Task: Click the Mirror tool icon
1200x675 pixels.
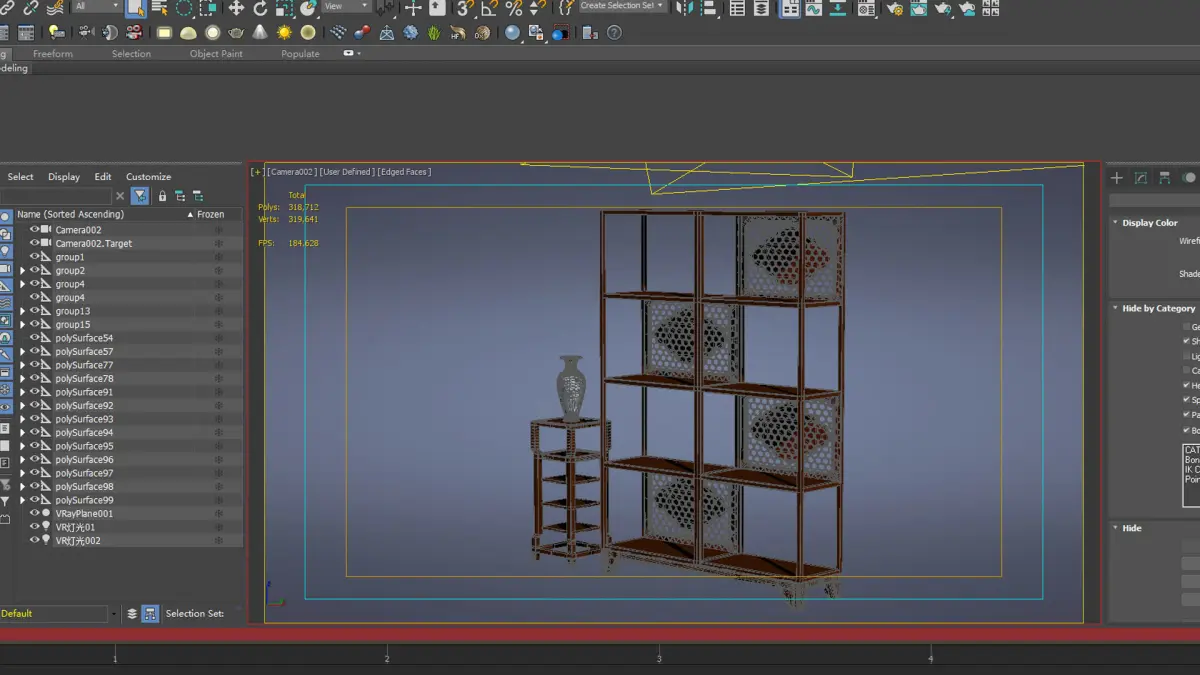Action: 685,8
